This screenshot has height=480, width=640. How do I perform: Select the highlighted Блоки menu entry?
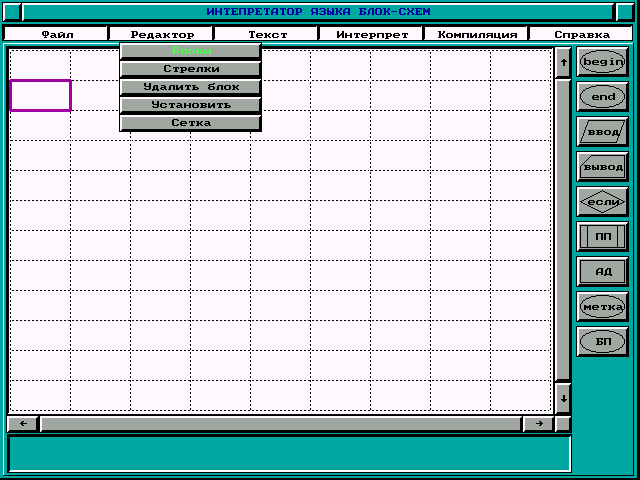click(x=190, y=51)
